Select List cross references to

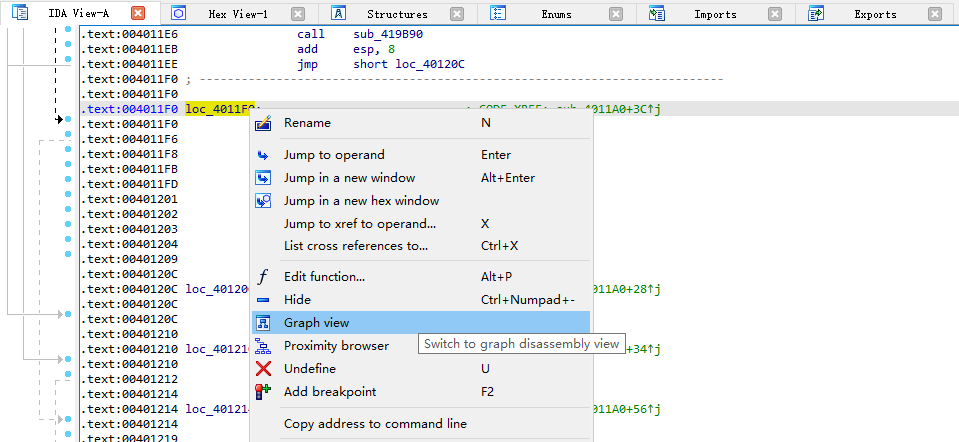(421, 246)
